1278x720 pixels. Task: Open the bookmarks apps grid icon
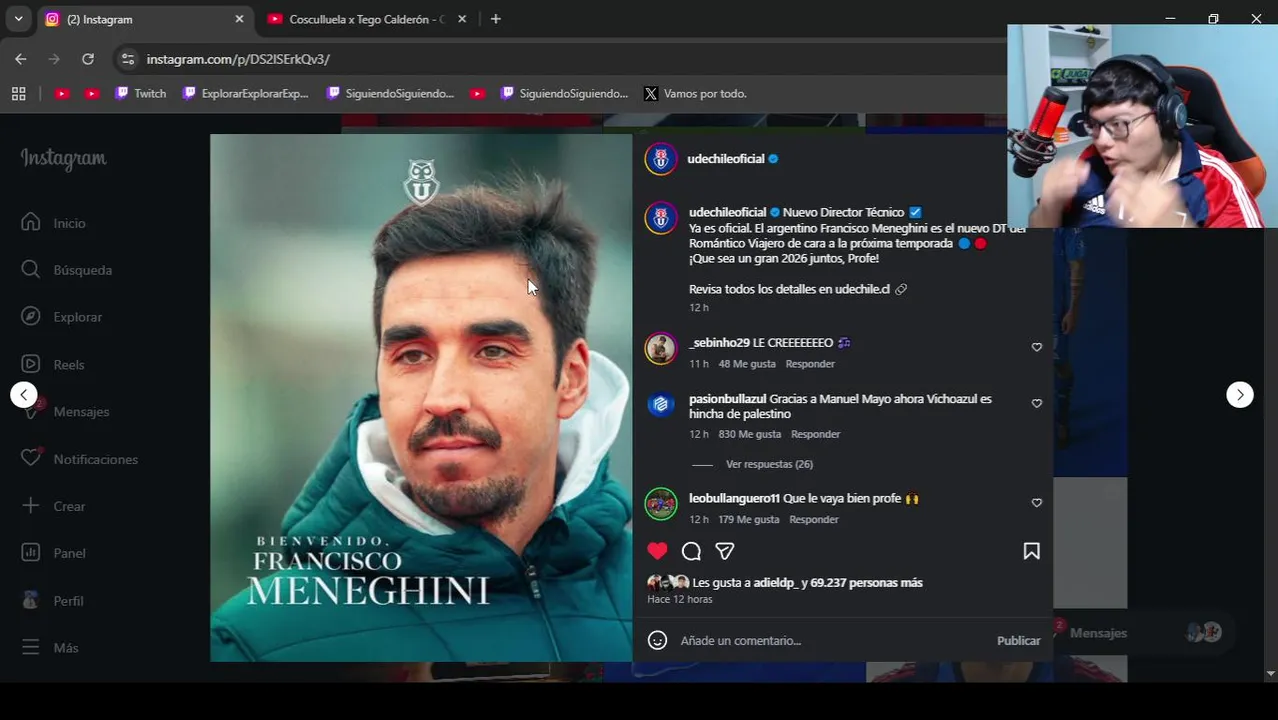coord(18,94)
